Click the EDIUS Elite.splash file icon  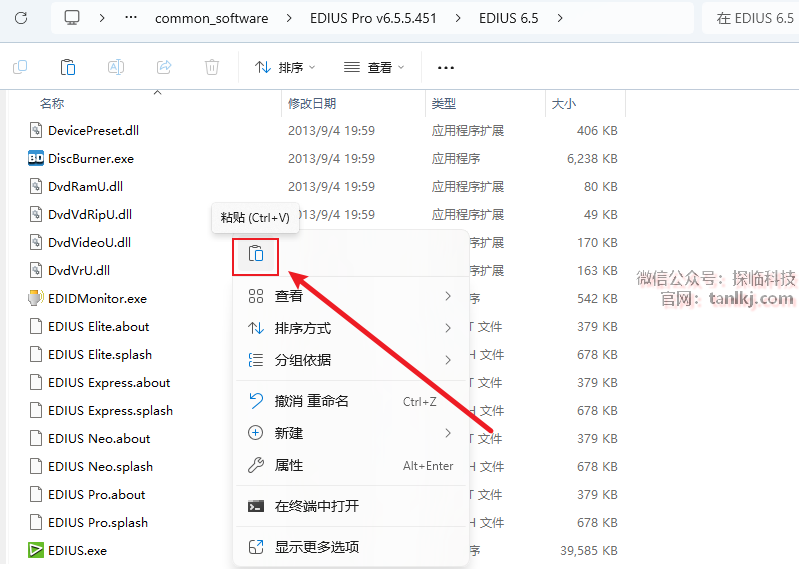coord(36,354)
